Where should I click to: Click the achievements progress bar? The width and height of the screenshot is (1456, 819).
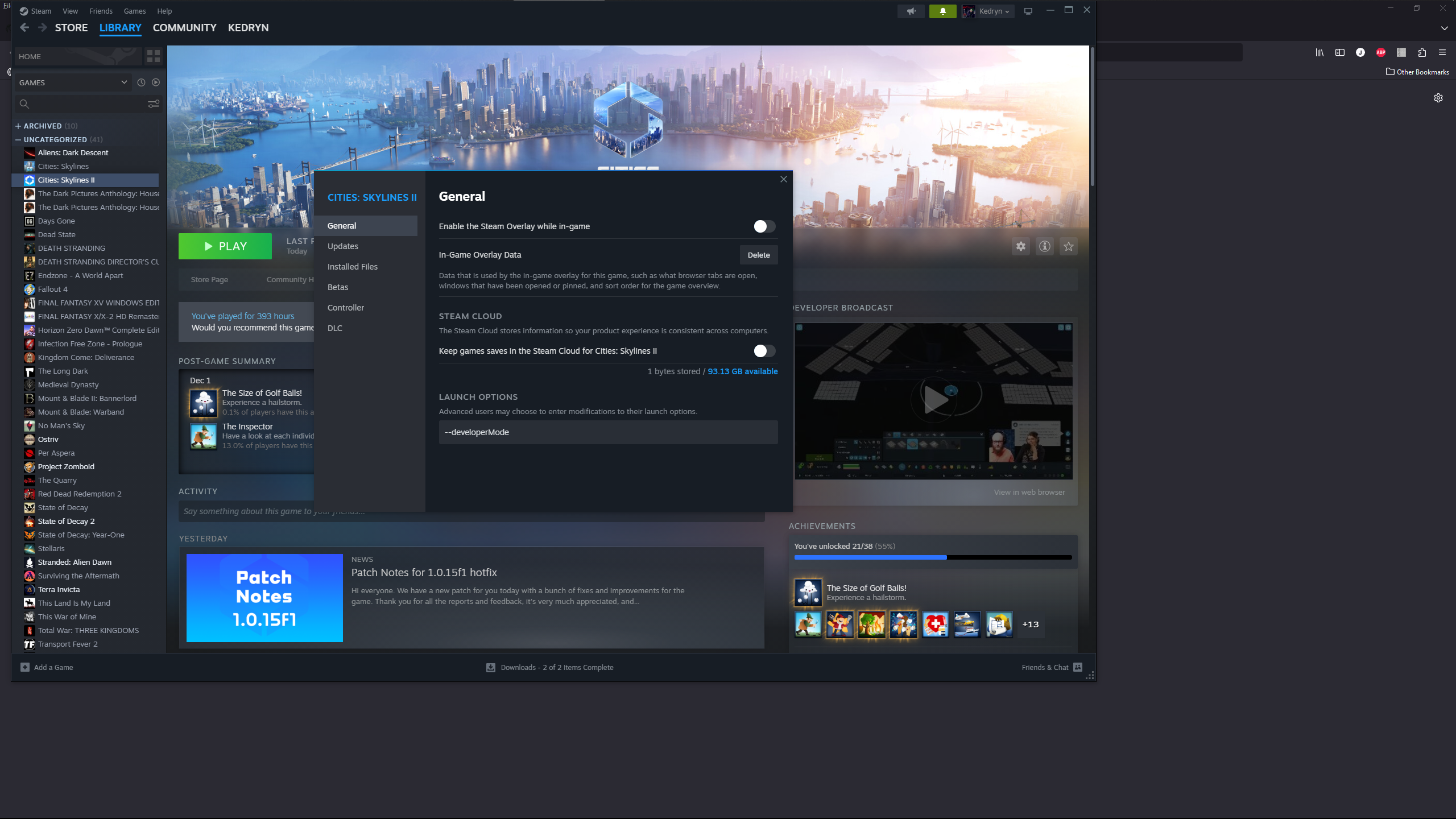pos(933,557)
